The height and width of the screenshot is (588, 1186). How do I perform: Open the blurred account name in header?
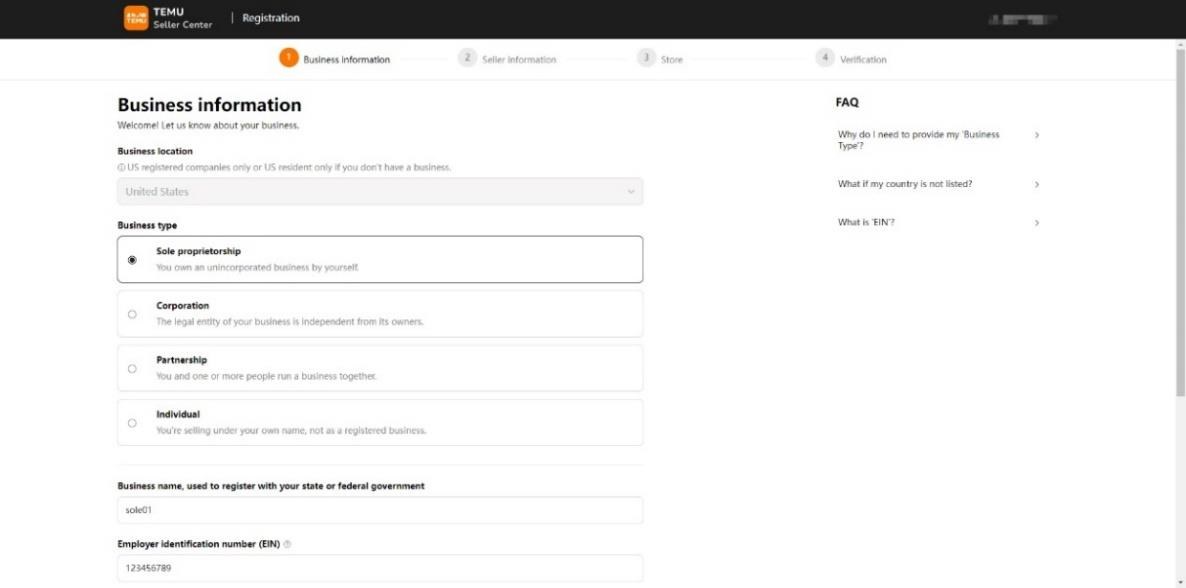(1022, 19)
